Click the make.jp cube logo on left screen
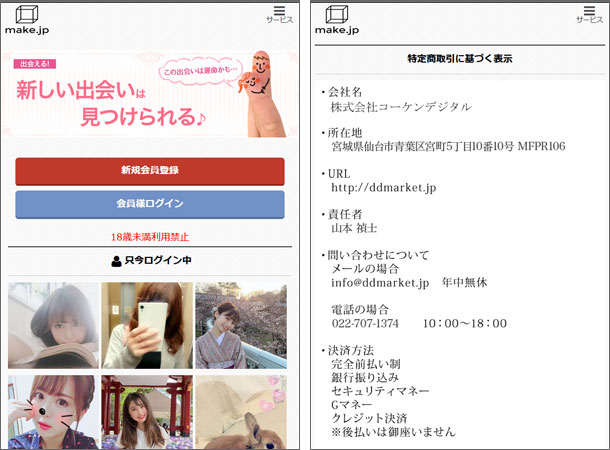 [x=27, y=20]
